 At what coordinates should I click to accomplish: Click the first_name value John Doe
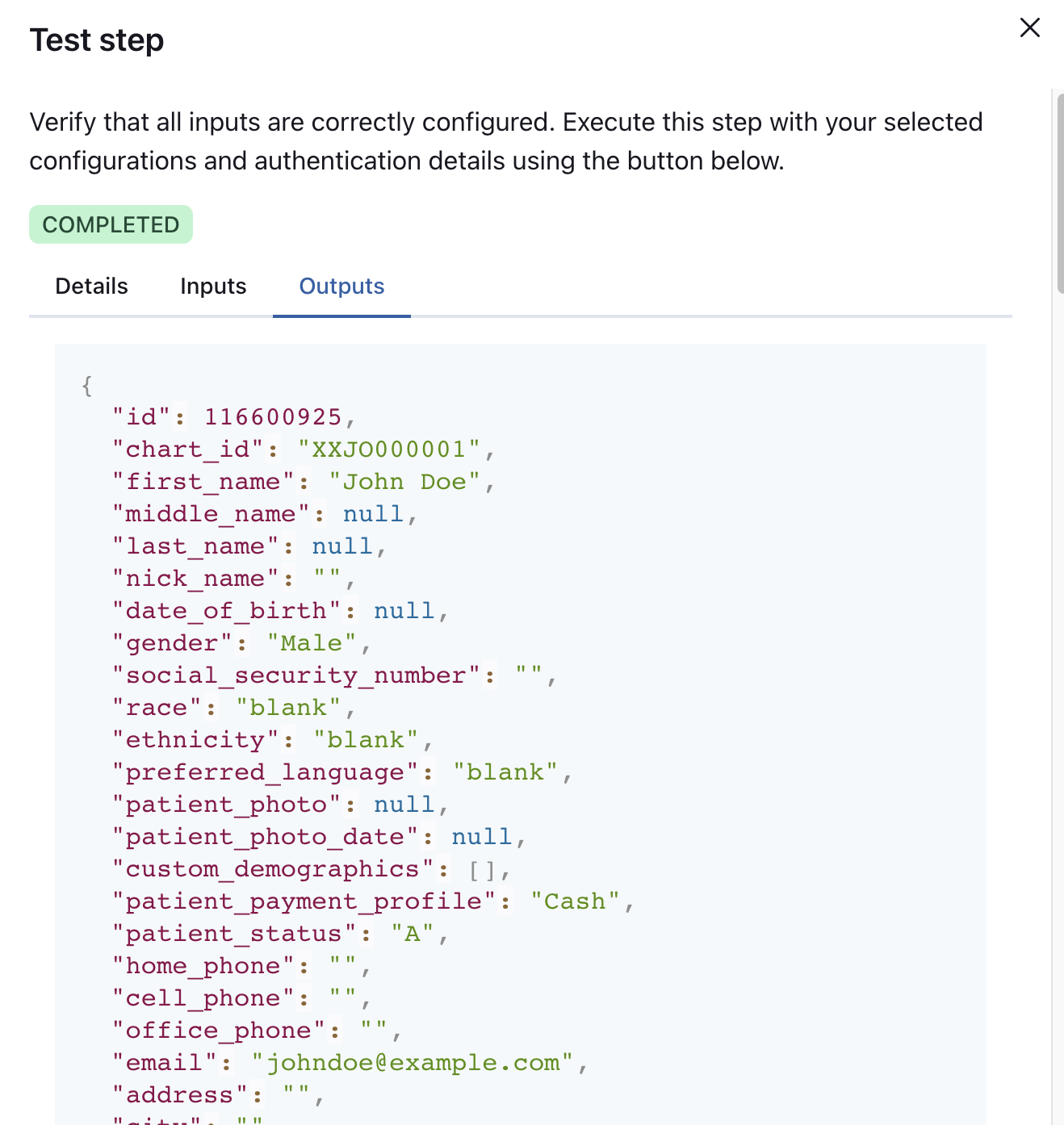[x=404, y=482]
